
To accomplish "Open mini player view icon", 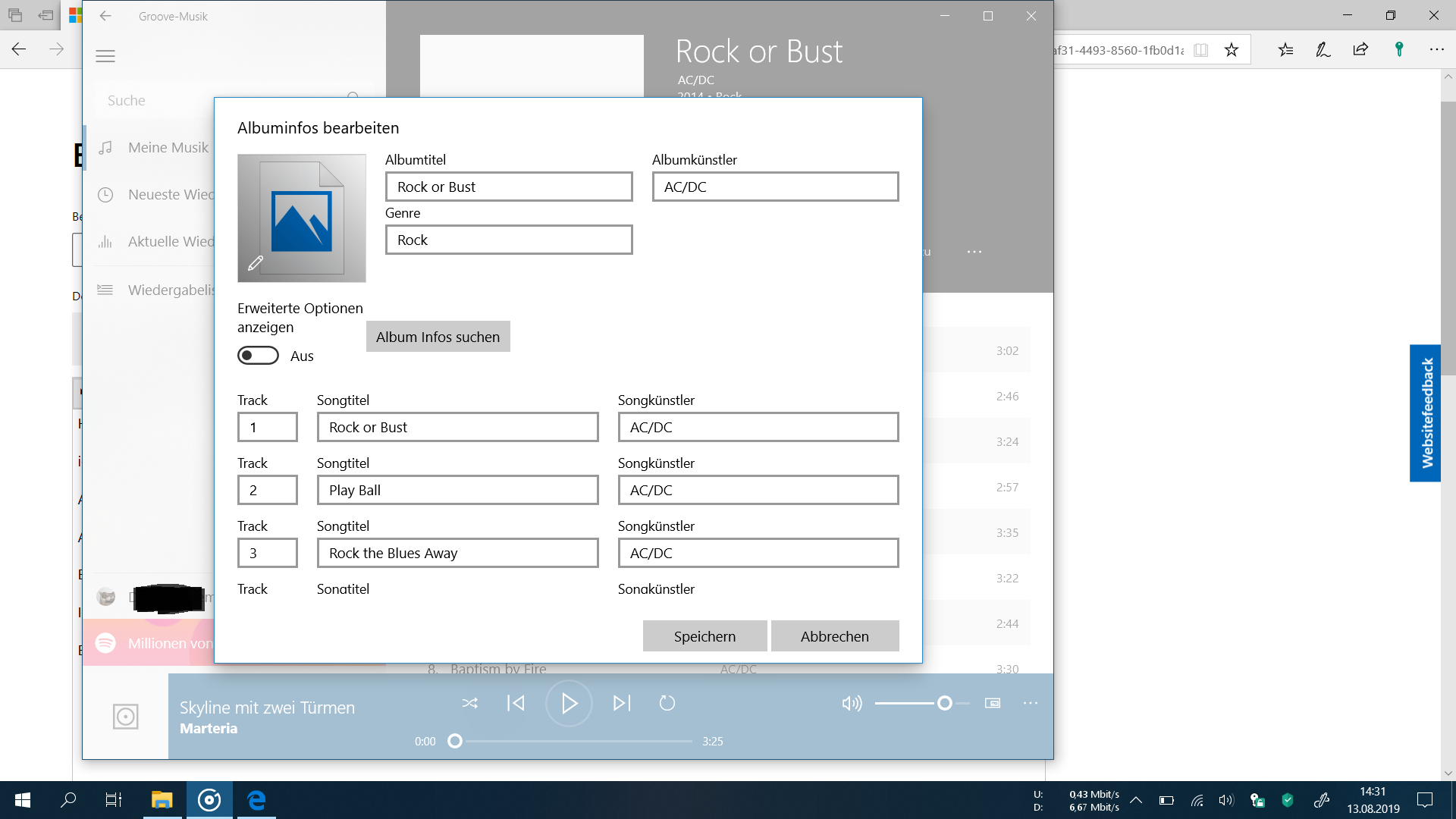I will point(993,703).
